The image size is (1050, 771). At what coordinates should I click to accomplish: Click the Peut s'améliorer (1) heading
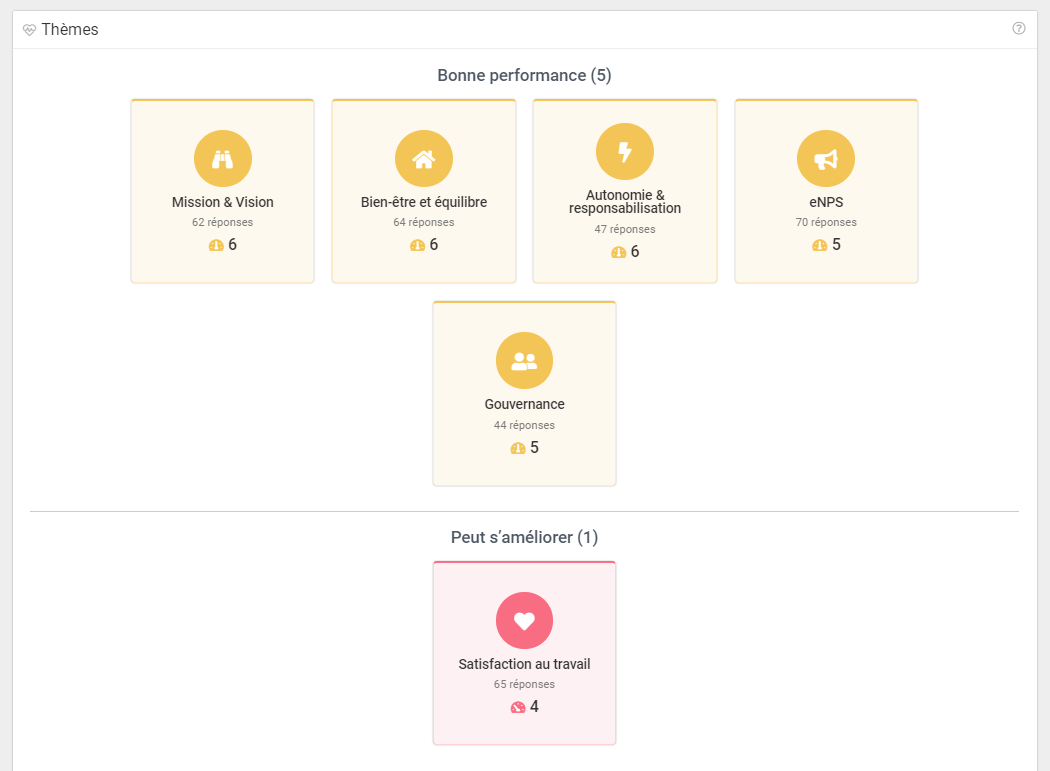point(524,537)
